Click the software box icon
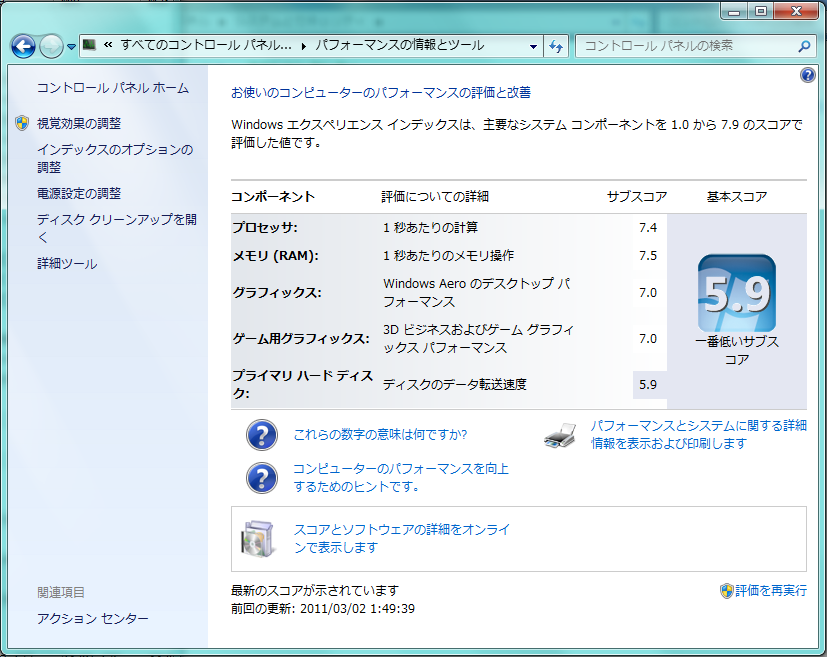Viewport: 827px width, 657px height. 257,539
